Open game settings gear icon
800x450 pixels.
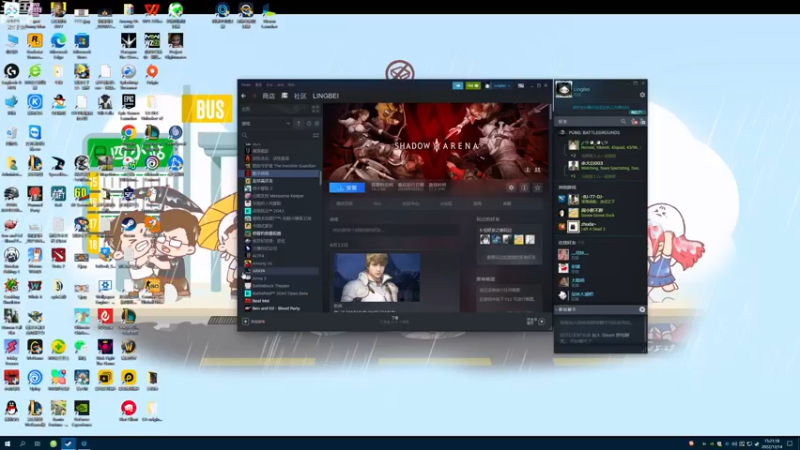tap(511, 188)
